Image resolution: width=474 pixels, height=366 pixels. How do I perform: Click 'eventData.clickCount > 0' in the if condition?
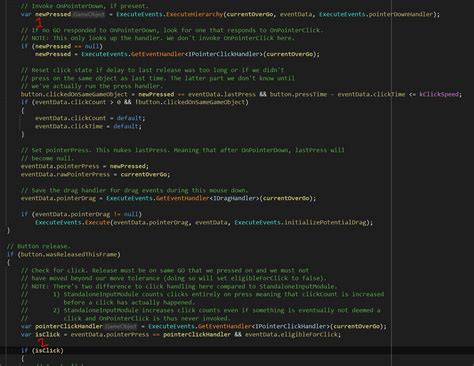pos(78,102)
